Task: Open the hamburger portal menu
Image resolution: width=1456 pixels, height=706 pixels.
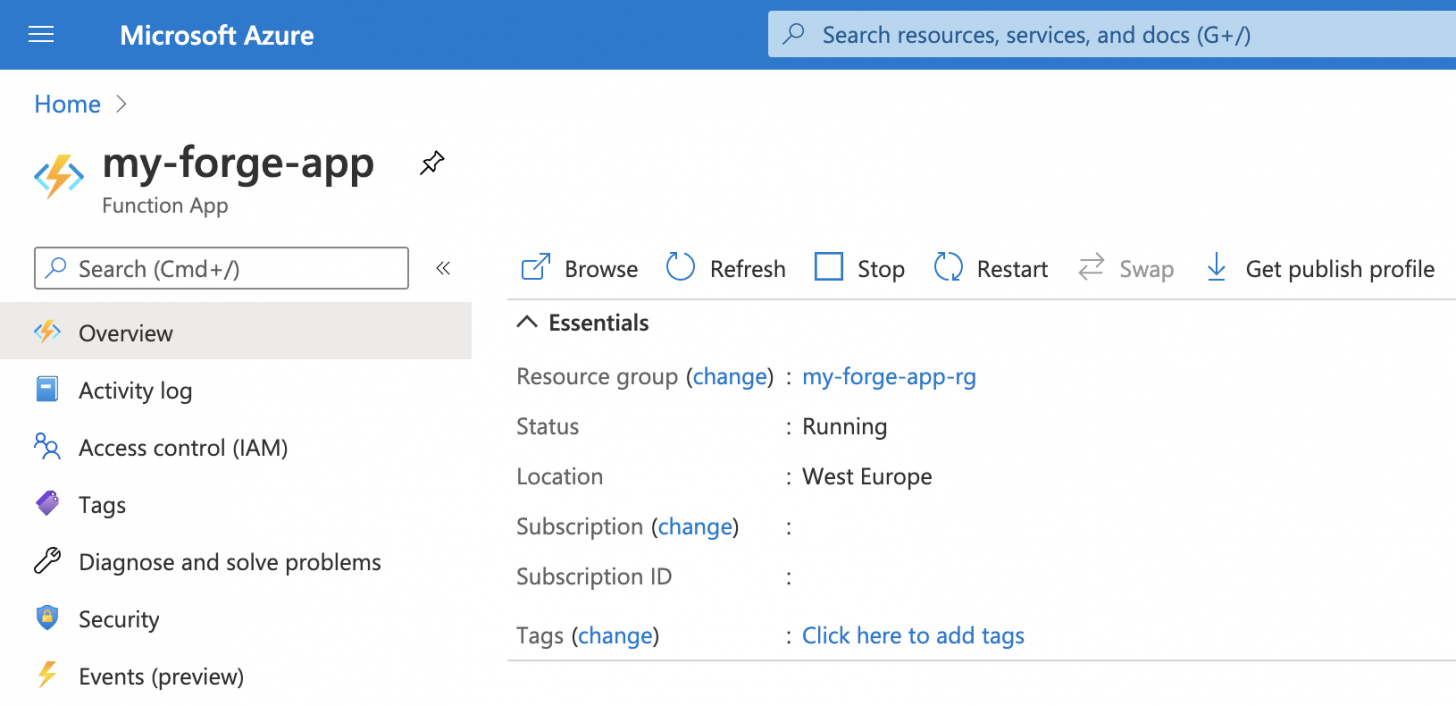Action: [41, 35]
